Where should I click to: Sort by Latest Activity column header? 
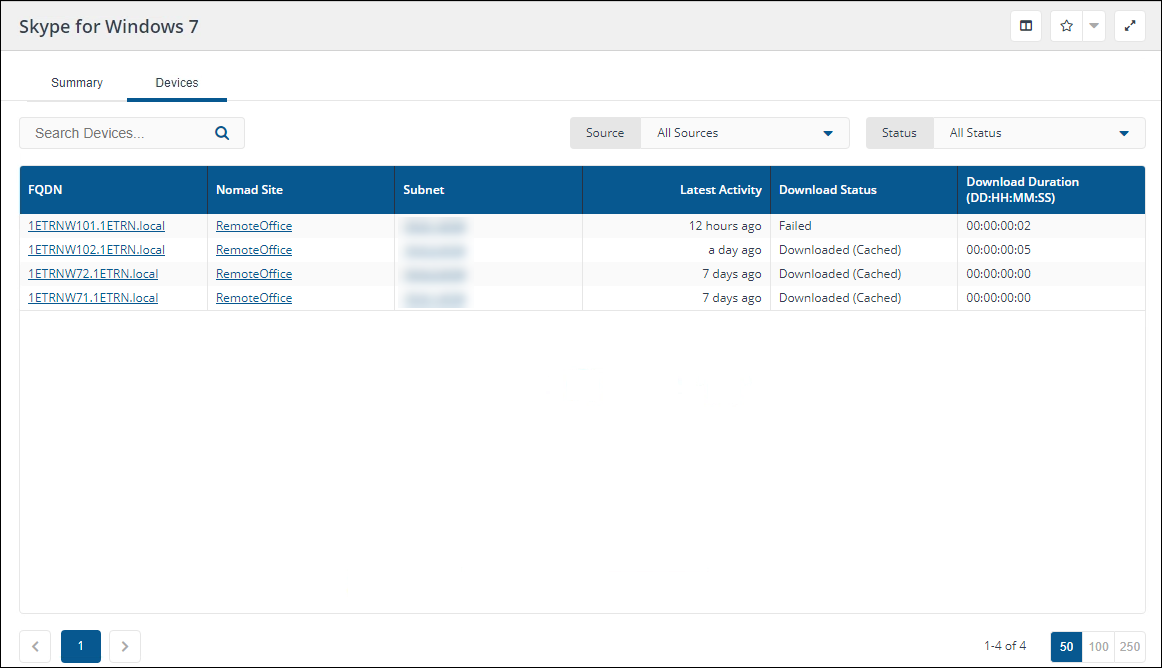(720, 190)
